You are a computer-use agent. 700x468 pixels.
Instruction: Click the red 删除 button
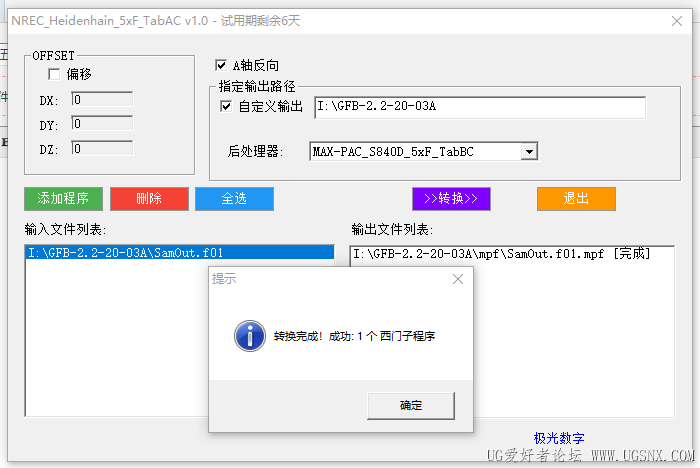(x=149, y=199)
